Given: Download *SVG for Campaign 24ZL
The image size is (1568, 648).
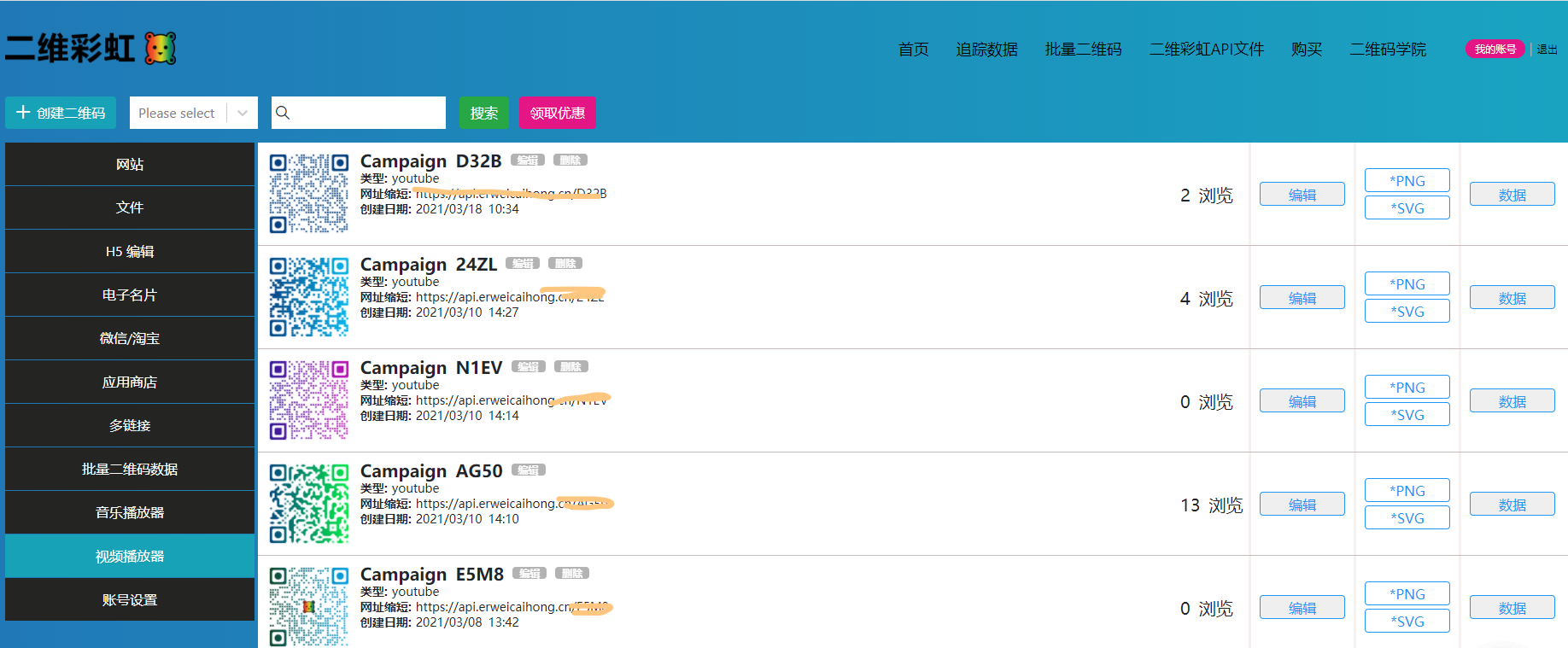Looking at the screenshot, I should pos(1407,312).
